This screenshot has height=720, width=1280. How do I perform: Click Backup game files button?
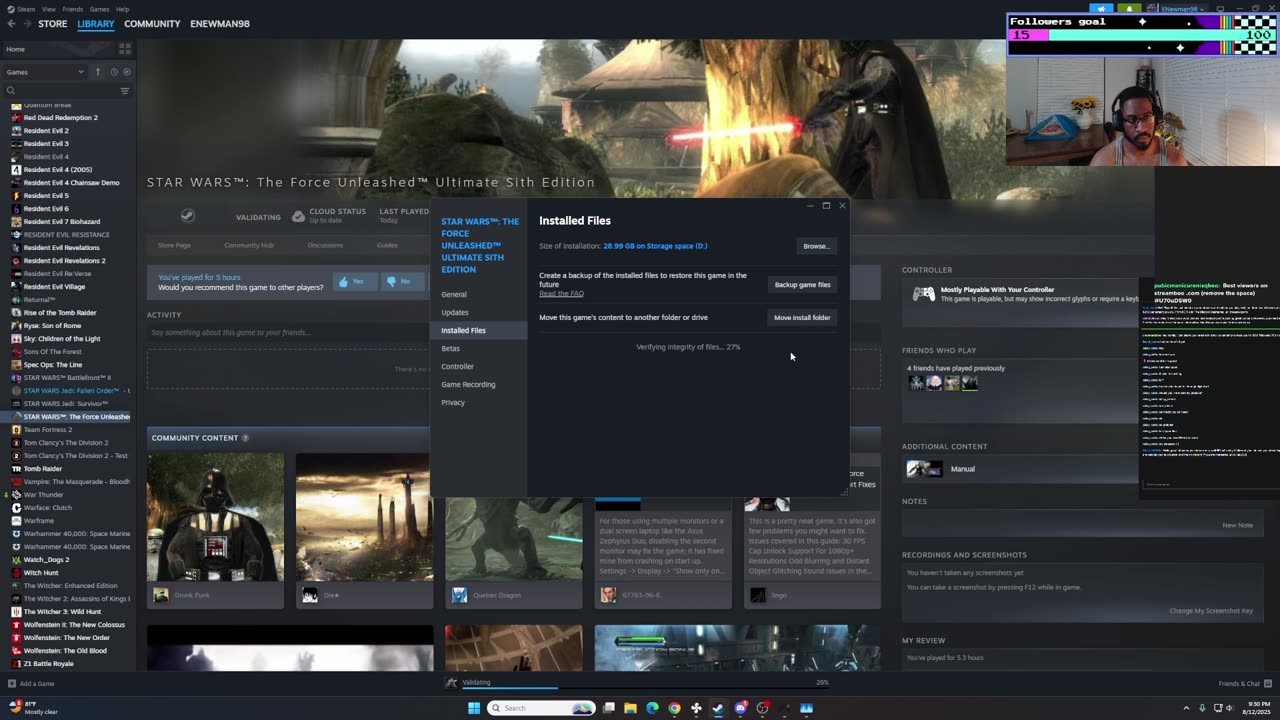802,284
